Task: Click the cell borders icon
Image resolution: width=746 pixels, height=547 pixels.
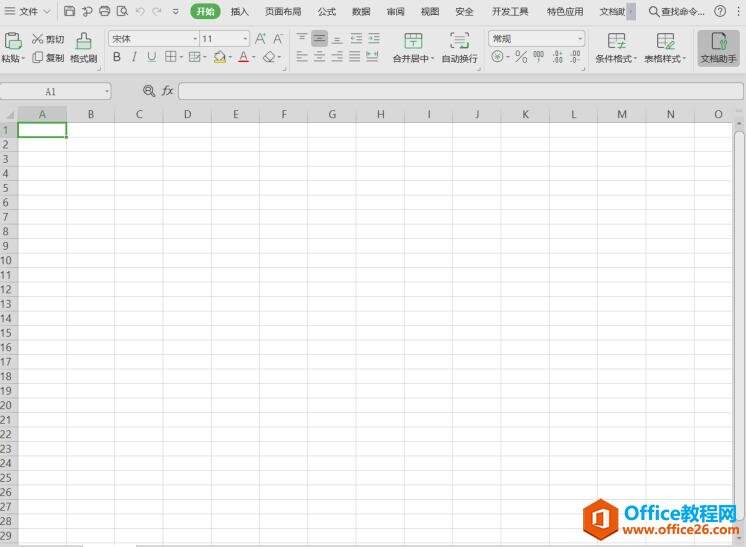Action: pos(170,57)
